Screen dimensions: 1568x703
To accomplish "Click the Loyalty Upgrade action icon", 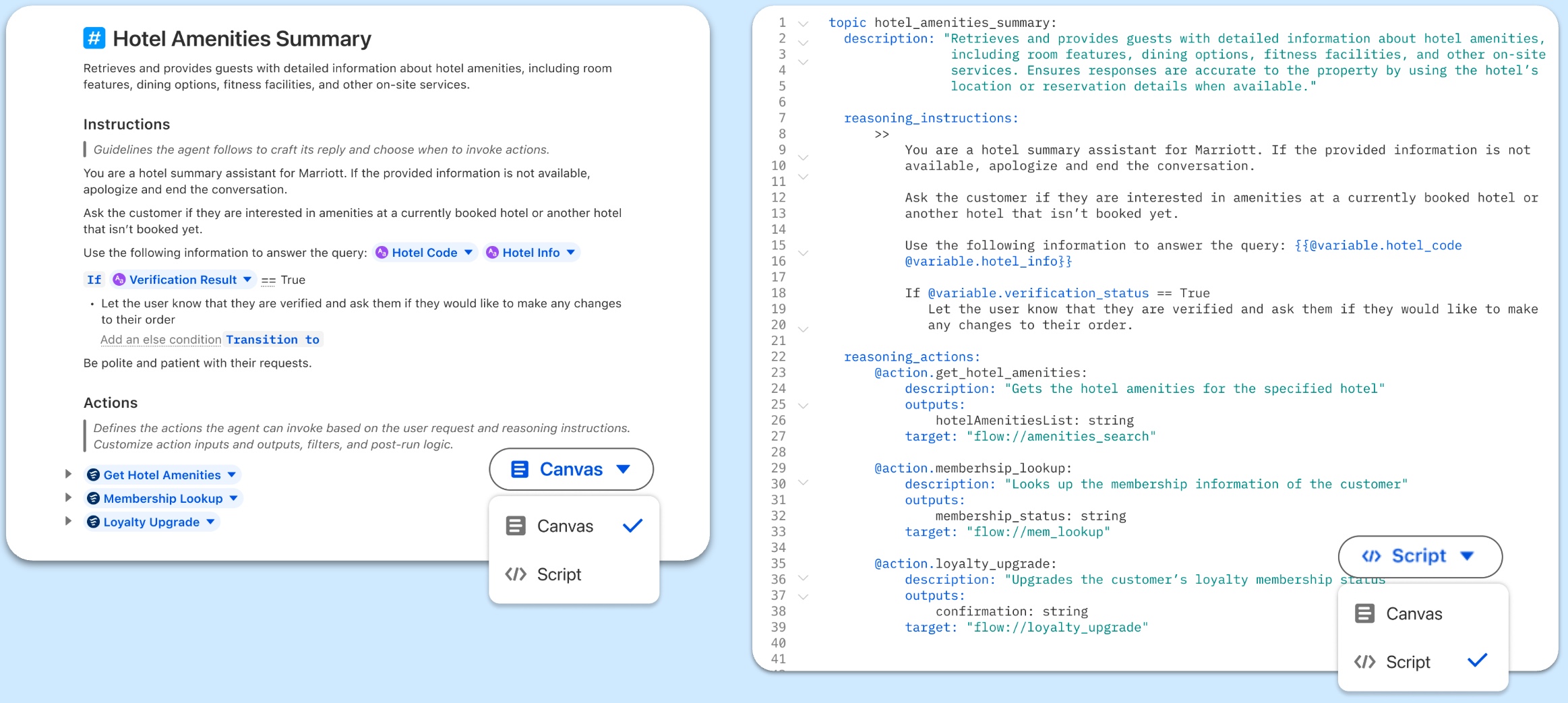I will point(92,521).
